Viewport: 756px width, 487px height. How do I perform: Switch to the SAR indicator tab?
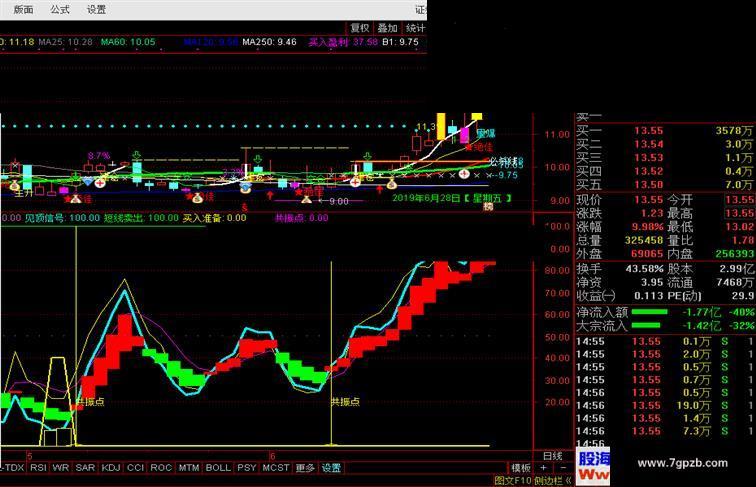coord(85,468)
